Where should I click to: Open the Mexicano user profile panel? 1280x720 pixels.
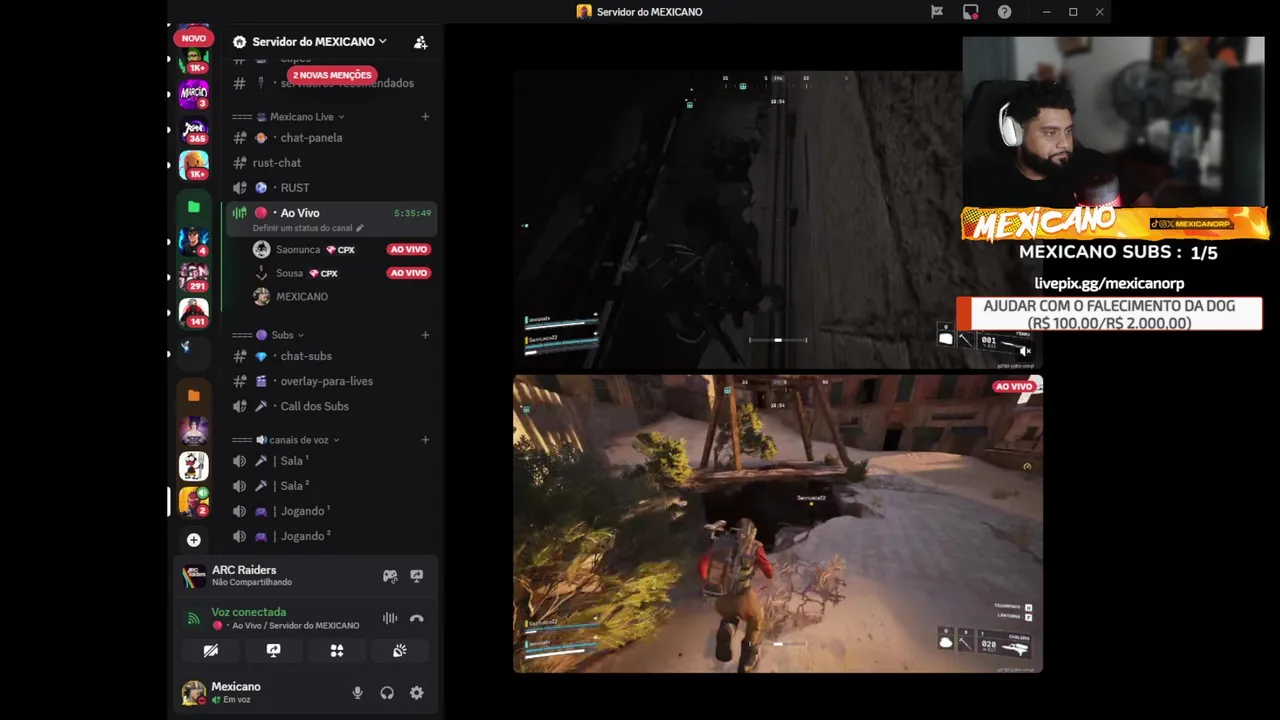click(235, 692)
